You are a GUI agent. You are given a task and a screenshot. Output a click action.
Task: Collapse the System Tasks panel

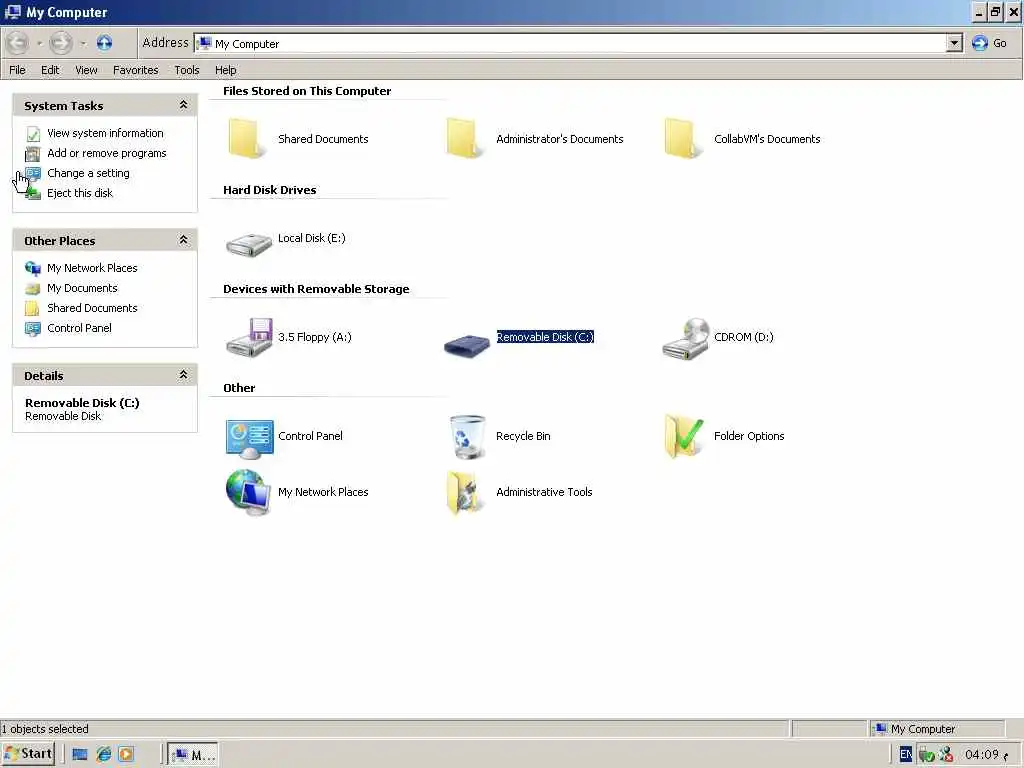184,104
